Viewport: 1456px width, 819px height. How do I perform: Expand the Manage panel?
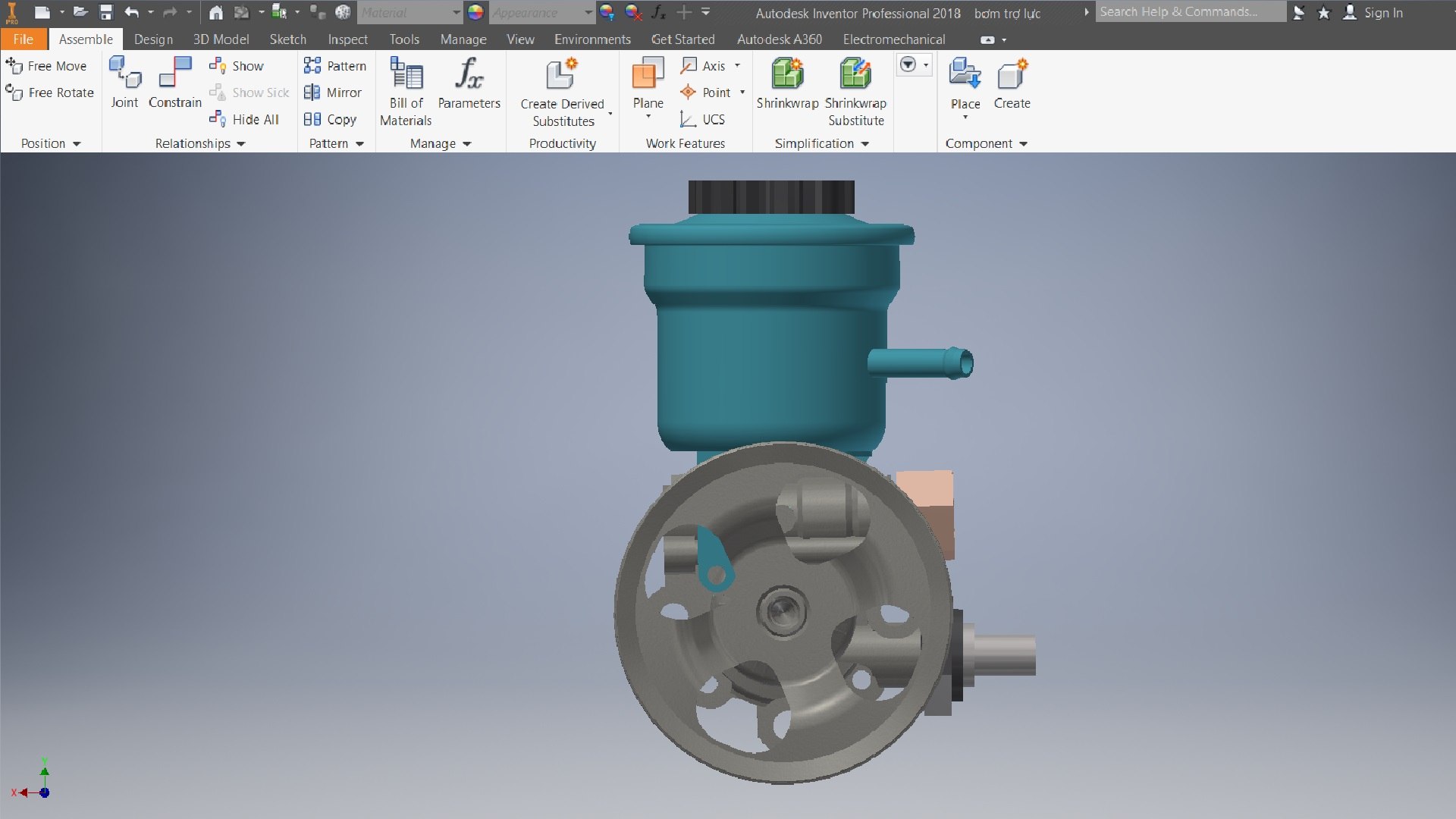click(x=440, y=143)
